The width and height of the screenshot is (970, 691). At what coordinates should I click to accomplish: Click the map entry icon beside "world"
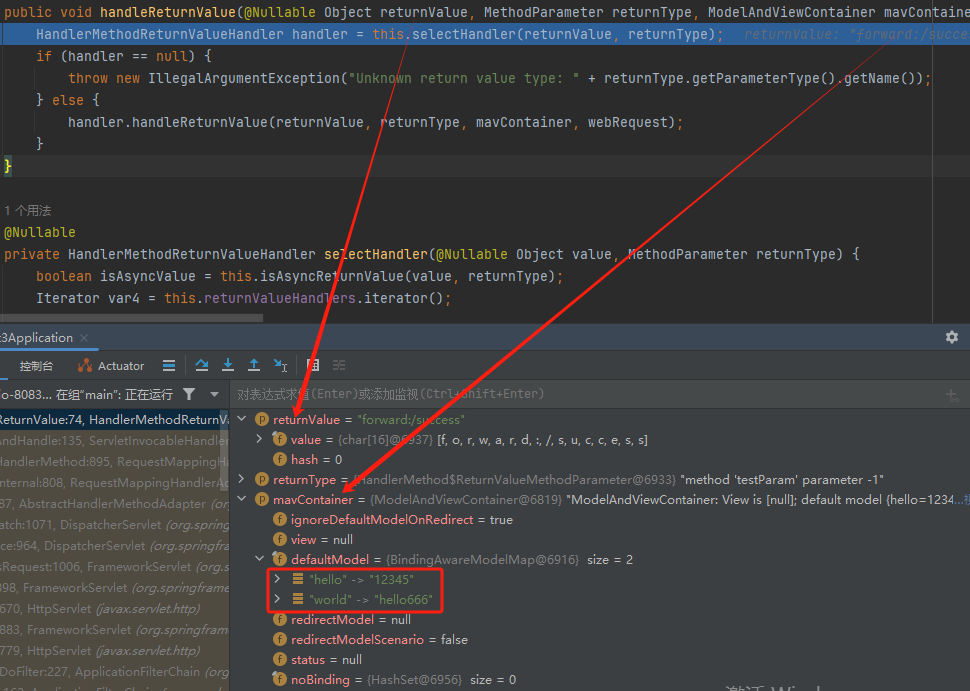click(x=298, y=599)
